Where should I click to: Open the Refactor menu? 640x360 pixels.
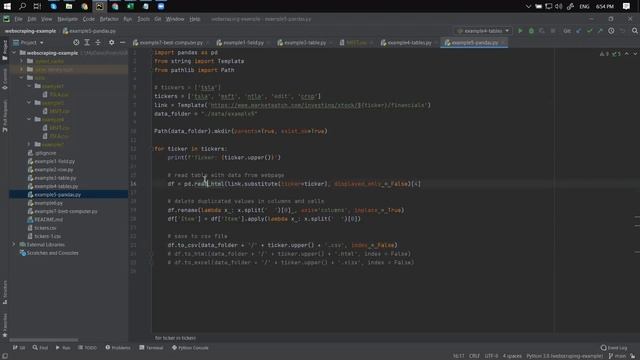click(x=109, y=19)
